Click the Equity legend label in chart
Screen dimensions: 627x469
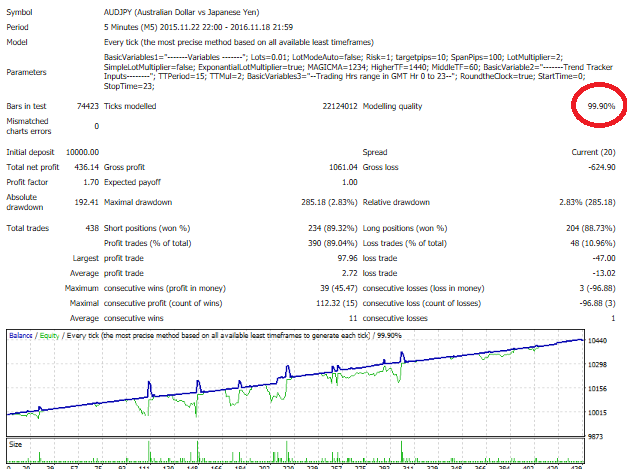(49, 335)
